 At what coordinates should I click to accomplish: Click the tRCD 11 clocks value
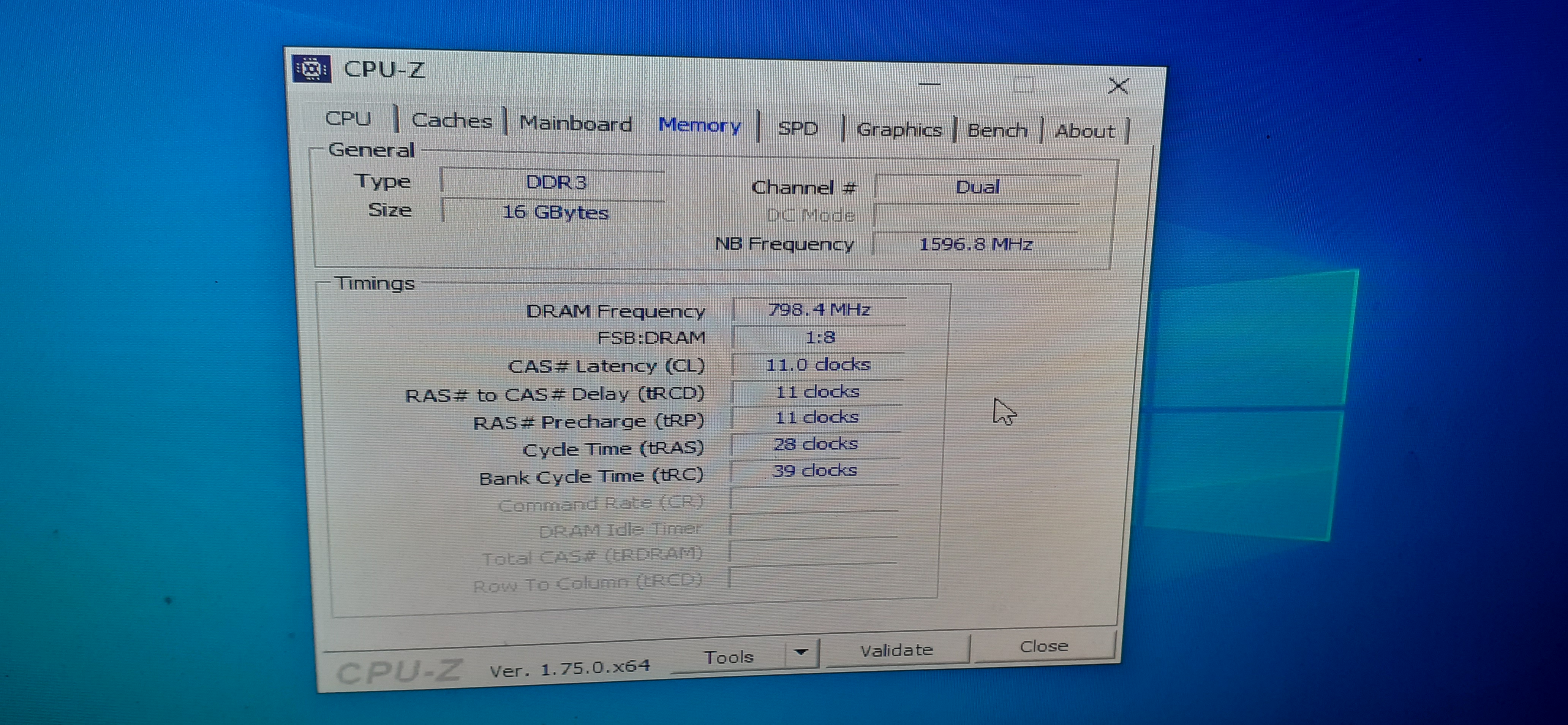click(x=817, y=391)
